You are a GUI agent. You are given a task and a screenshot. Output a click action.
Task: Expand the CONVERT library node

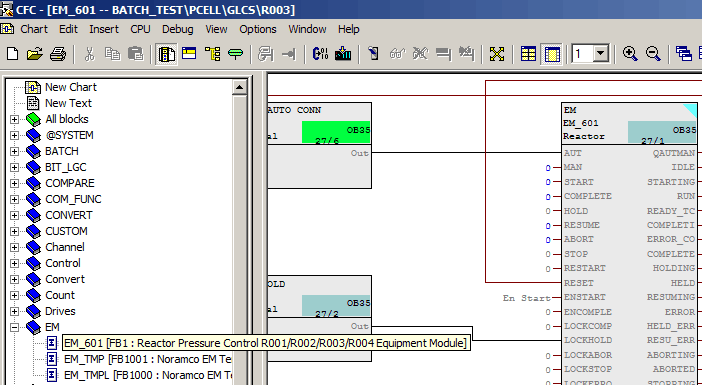click(14, 215)
